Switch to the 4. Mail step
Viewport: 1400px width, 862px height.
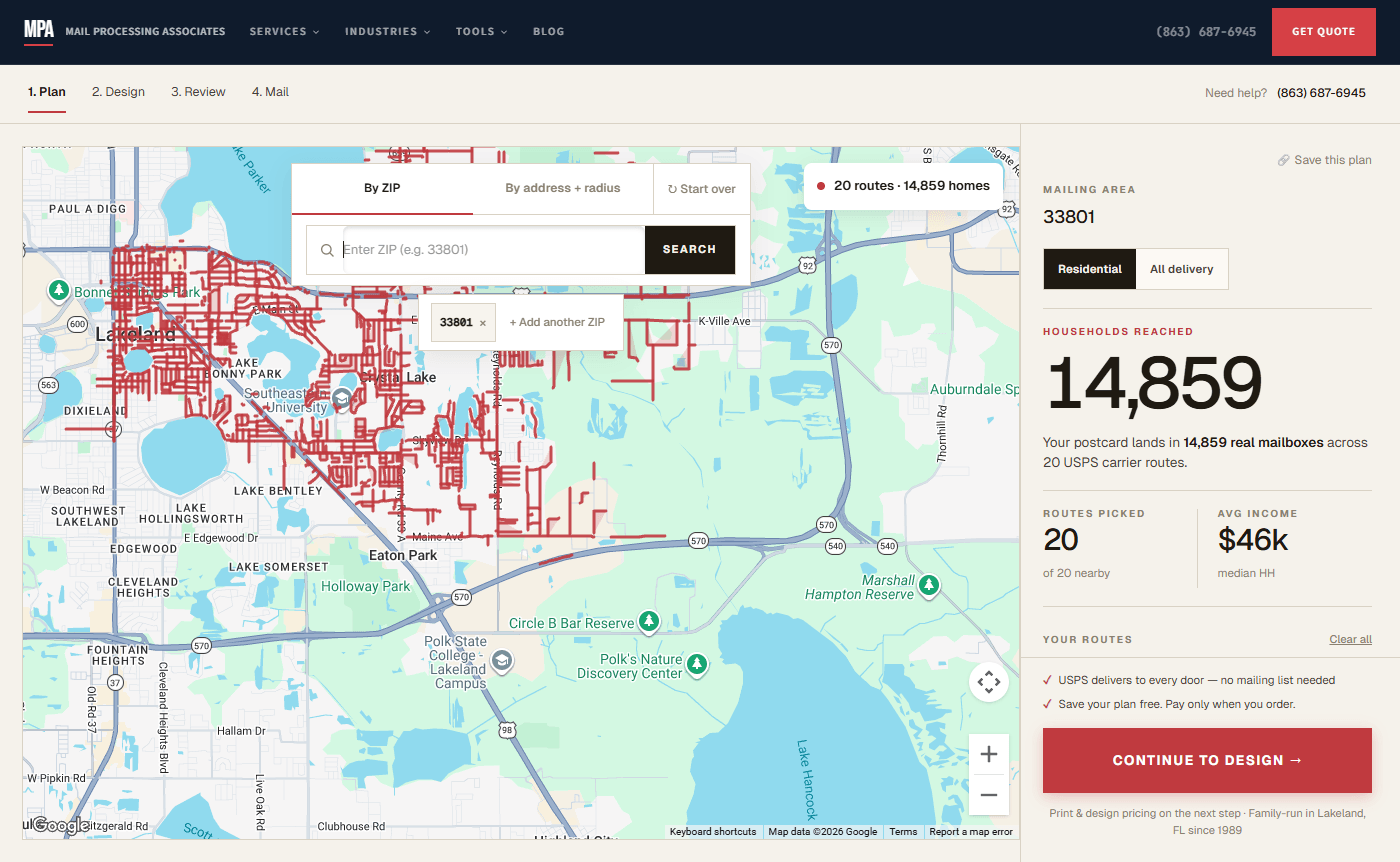click(270, 92)
